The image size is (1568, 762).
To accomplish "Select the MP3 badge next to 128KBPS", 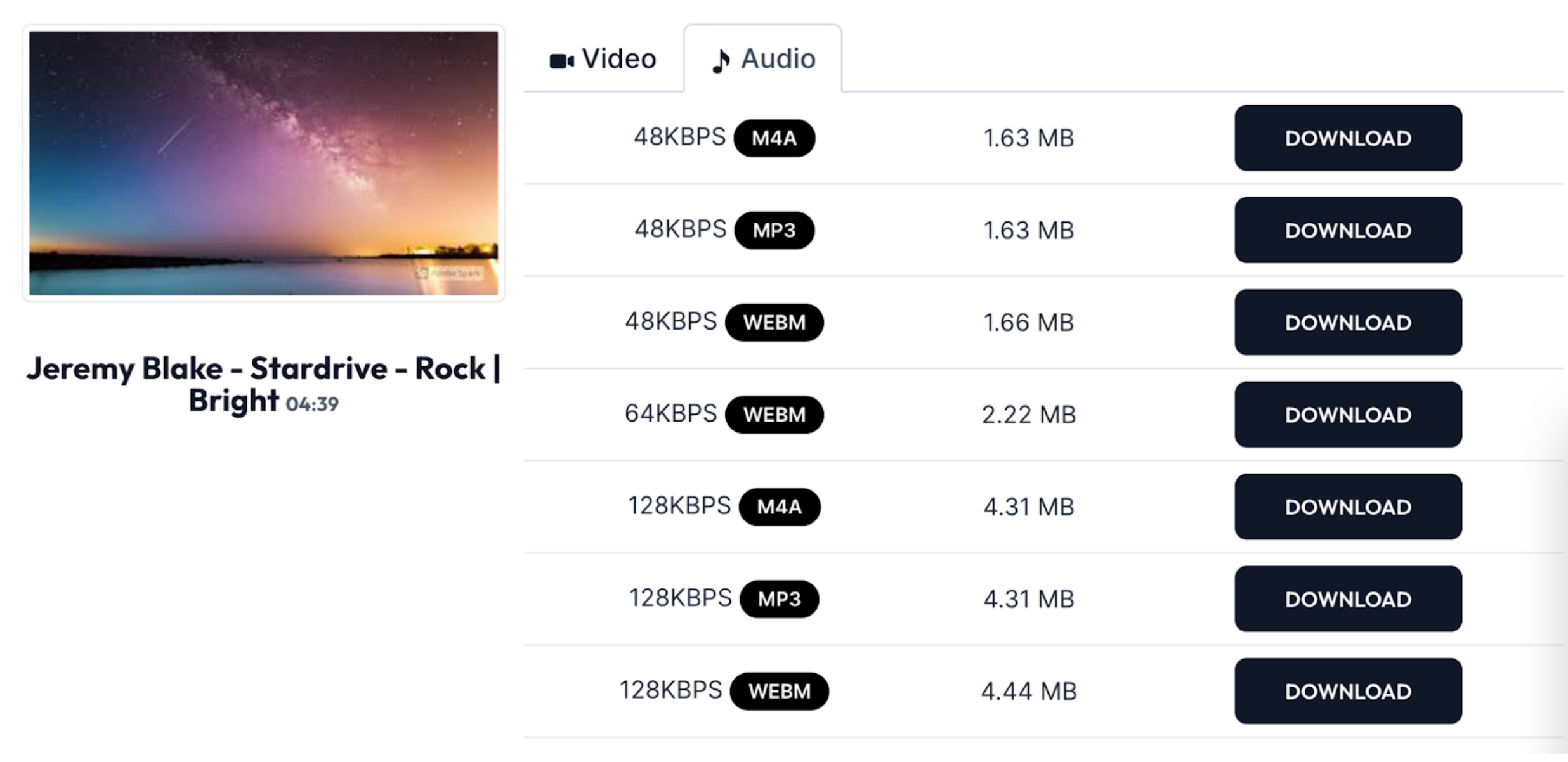I will (x=779, y=598).
